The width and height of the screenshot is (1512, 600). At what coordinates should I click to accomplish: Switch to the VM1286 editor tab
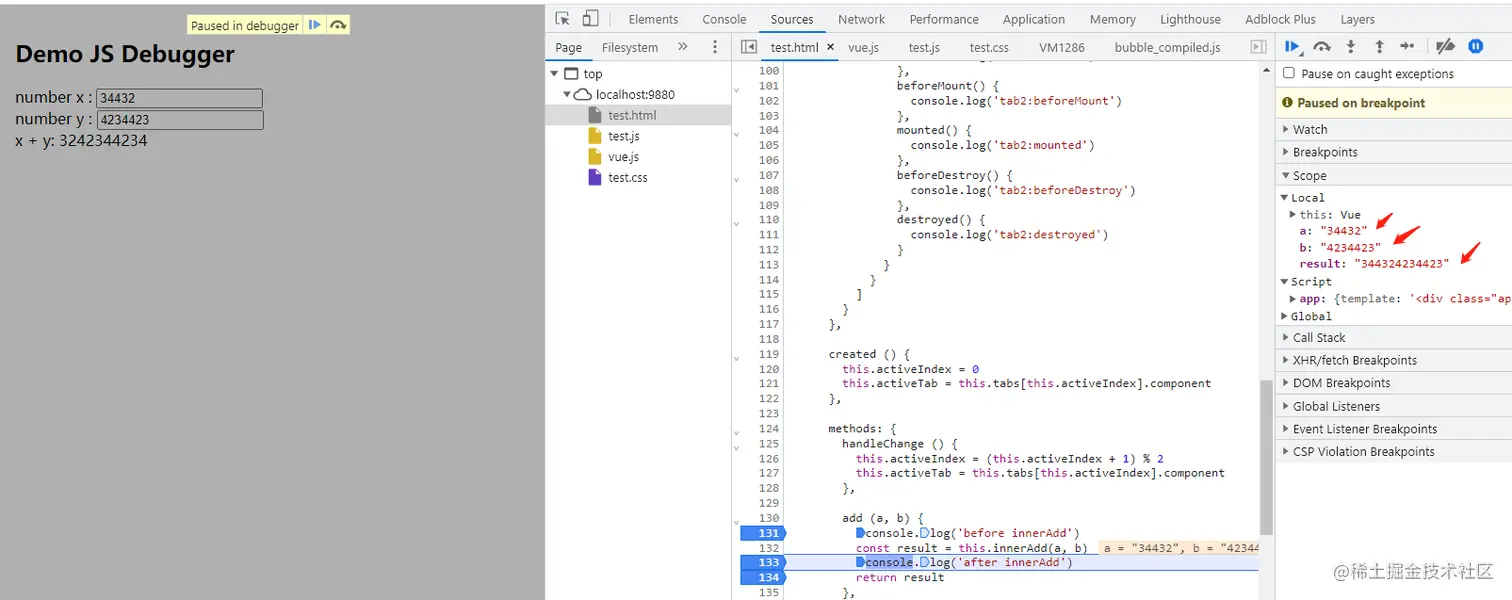tap(1061, 47)
